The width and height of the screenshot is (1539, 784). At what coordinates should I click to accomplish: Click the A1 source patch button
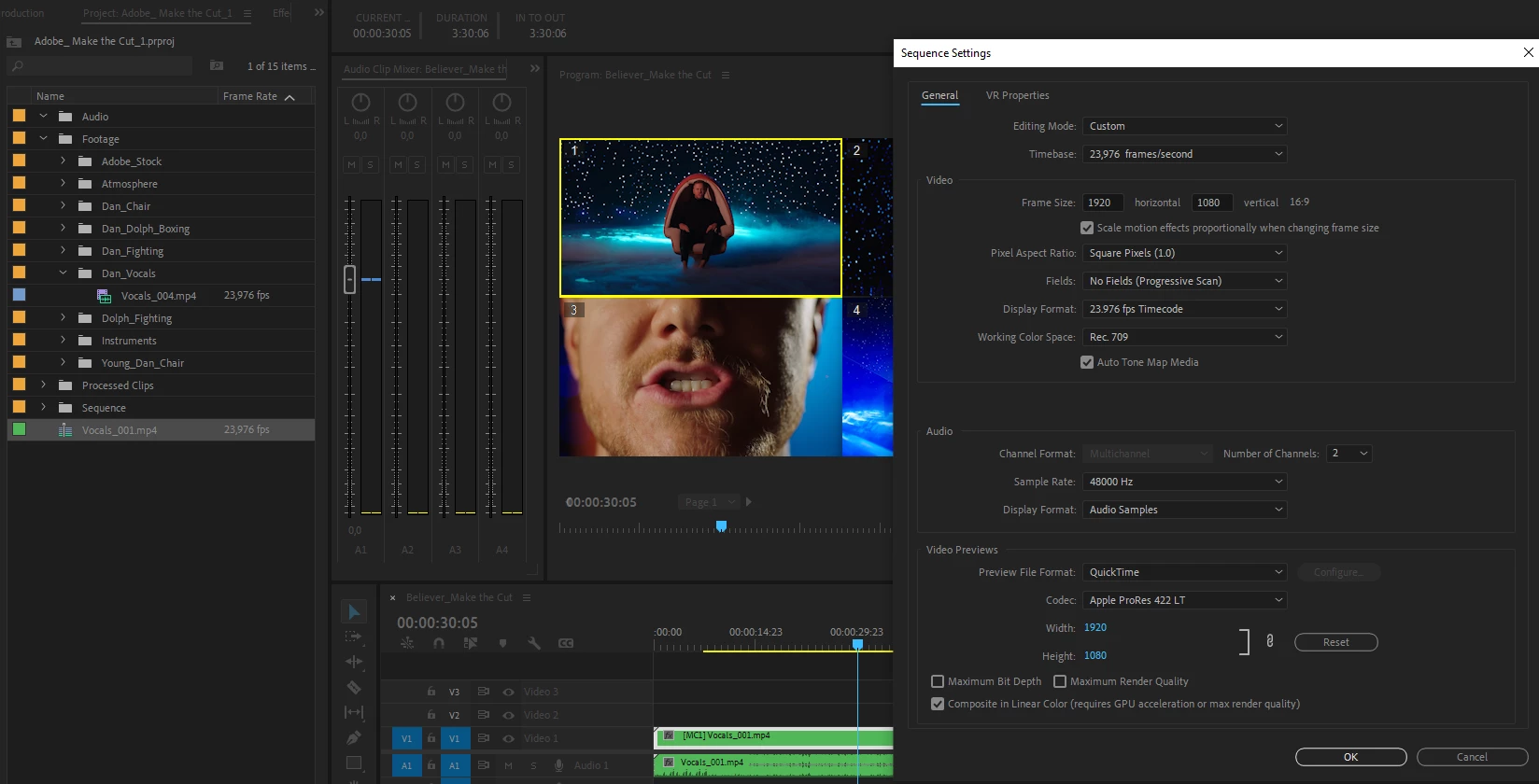406,765
